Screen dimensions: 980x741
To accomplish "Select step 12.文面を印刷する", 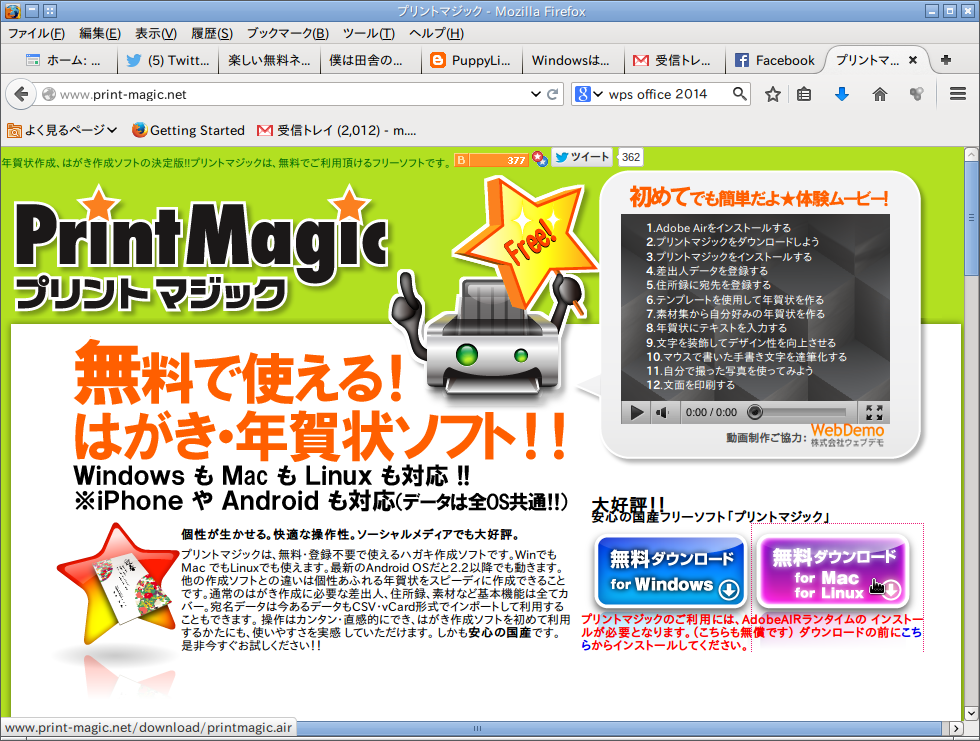I will pos(691,385).
